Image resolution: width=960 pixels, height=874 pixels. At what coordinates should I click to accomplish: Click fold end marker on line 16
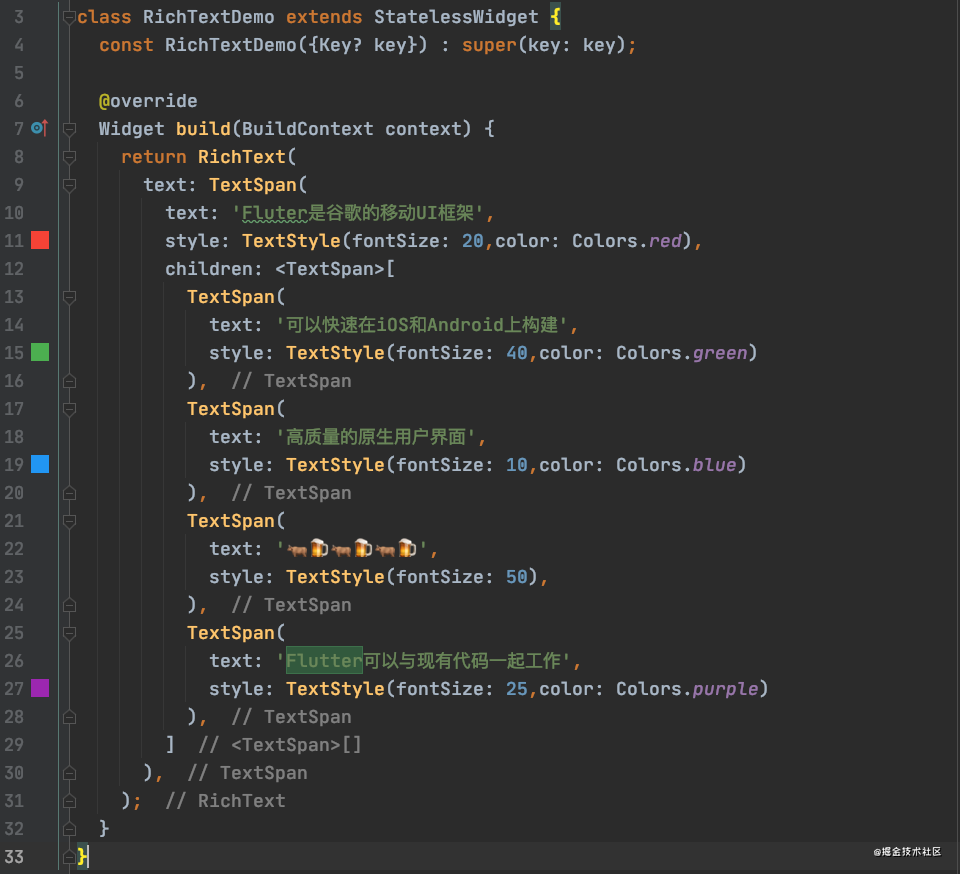coord(69,381)
